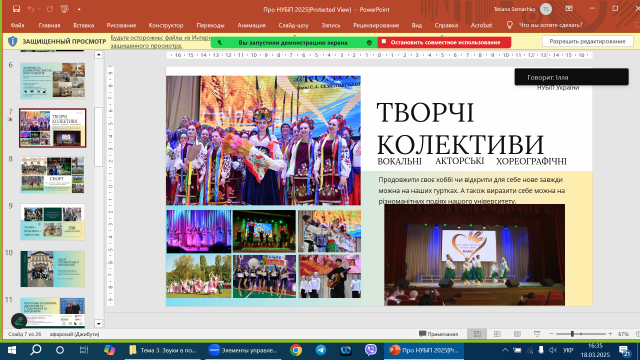Start Slide Show from status bar icon
This screenshot has width=640, height=360.
pyautogui.click(x=537, y=334)
